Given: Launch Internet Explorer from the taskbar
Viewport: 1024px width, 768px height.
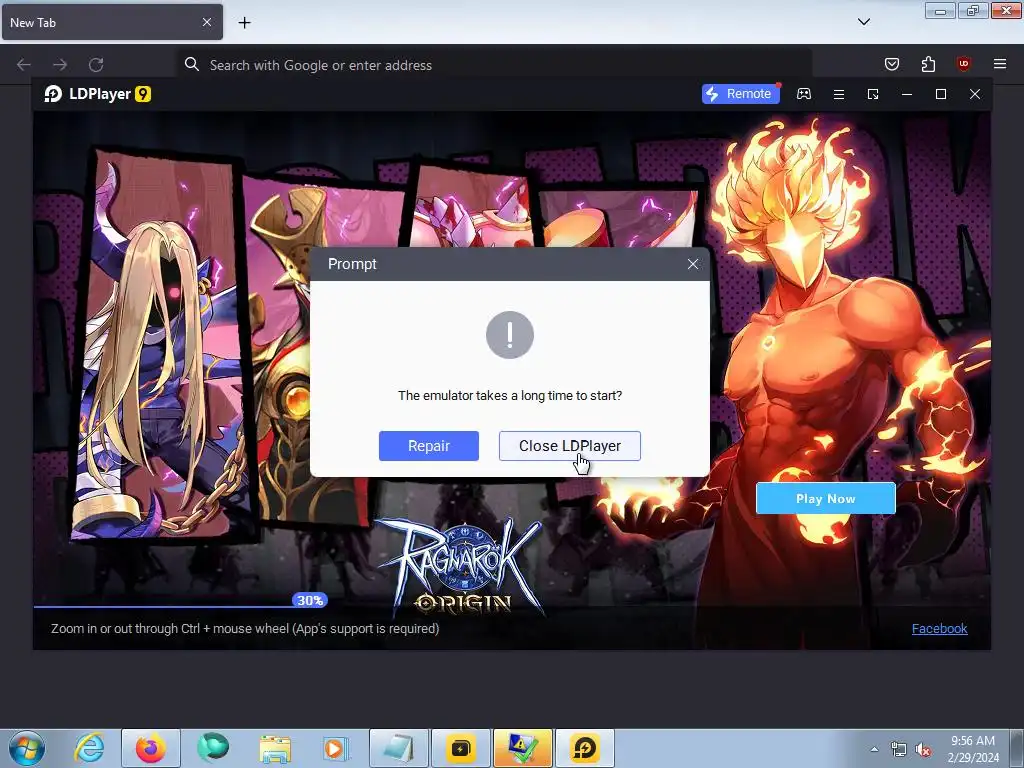Looking at the screenshot, I should click(89, 748).
